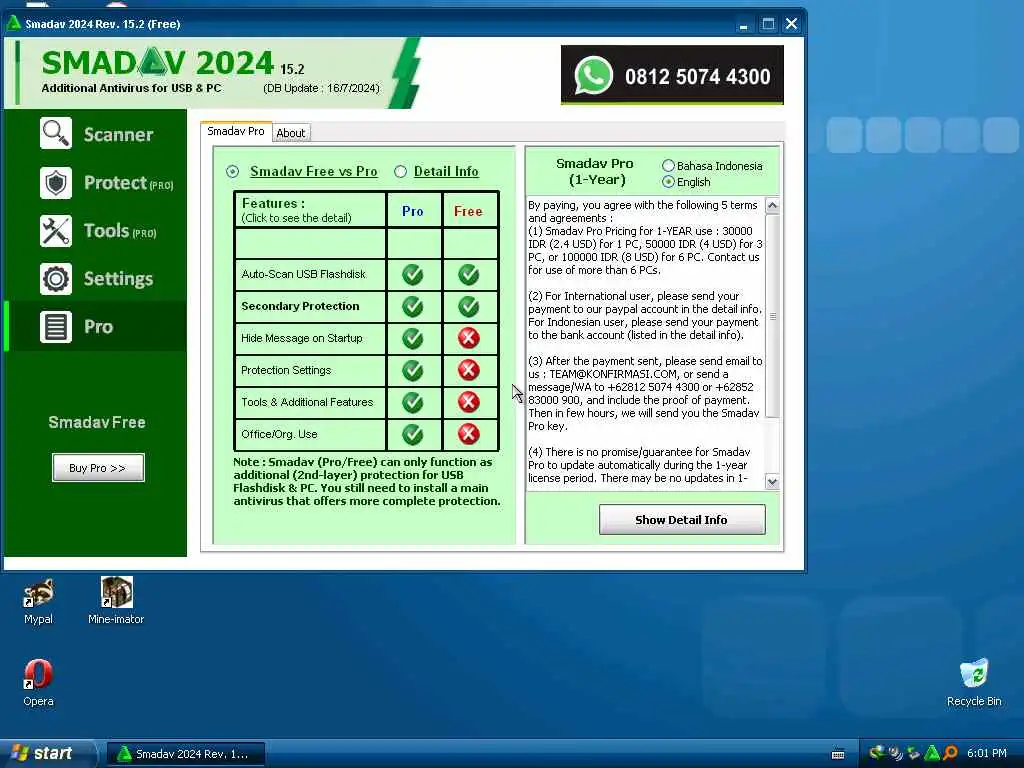Viewport: 1024px width, 768px height.
Task: Click the keyboard icon in taskbar
Action: click(x=838, y=754)
